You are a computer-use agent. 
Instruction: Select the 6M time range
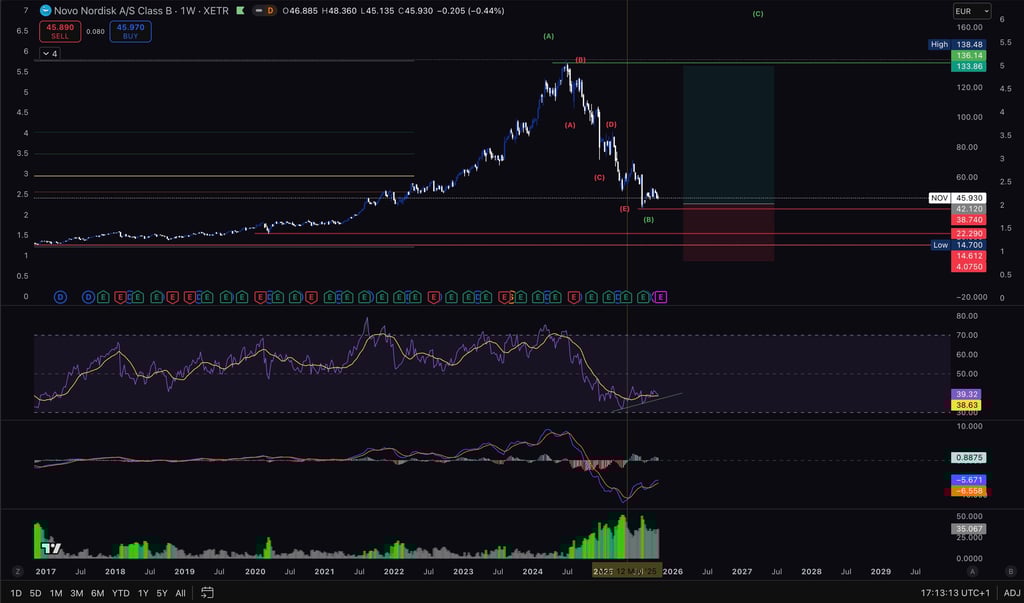(97, 593)
